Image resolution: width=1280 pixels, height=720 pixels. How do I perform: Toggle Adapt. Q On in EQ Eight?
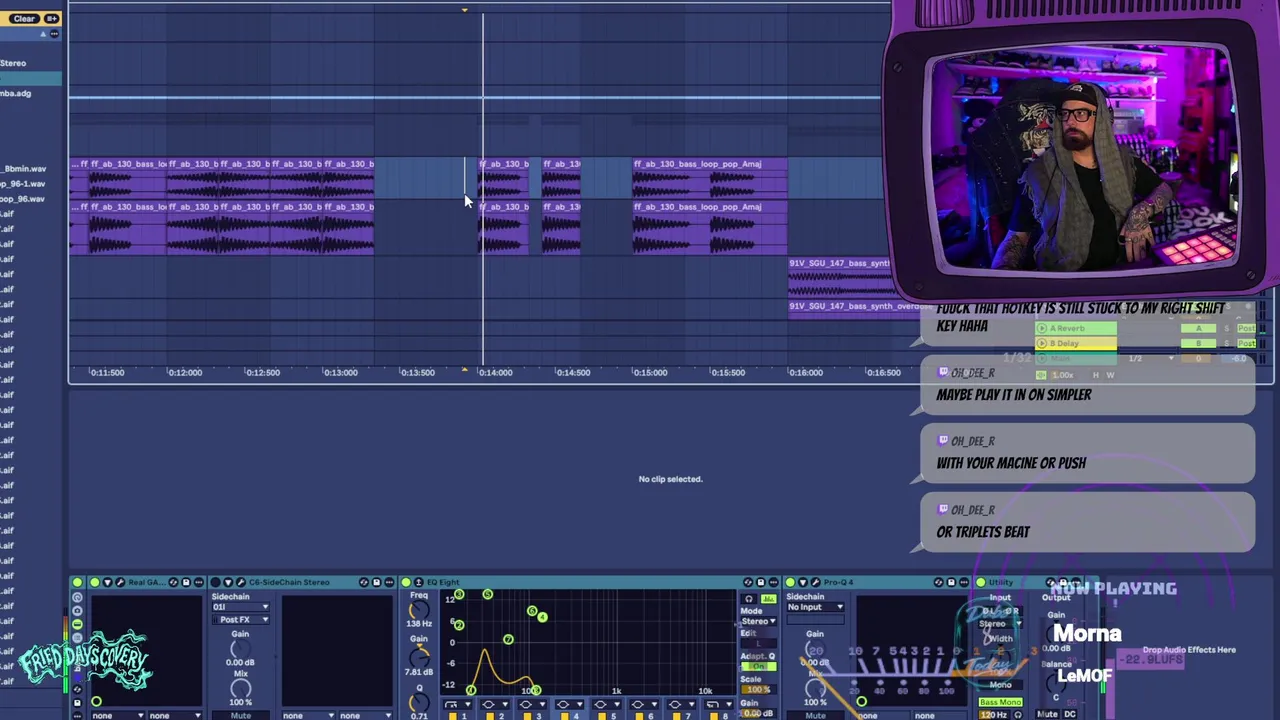tap(758, 666)
